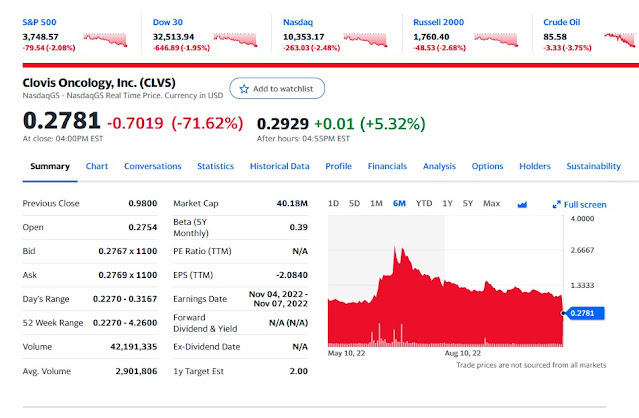Screen dimensions: 639x418
Task: Select the Summary tab
Action: [x=50, y=166]
